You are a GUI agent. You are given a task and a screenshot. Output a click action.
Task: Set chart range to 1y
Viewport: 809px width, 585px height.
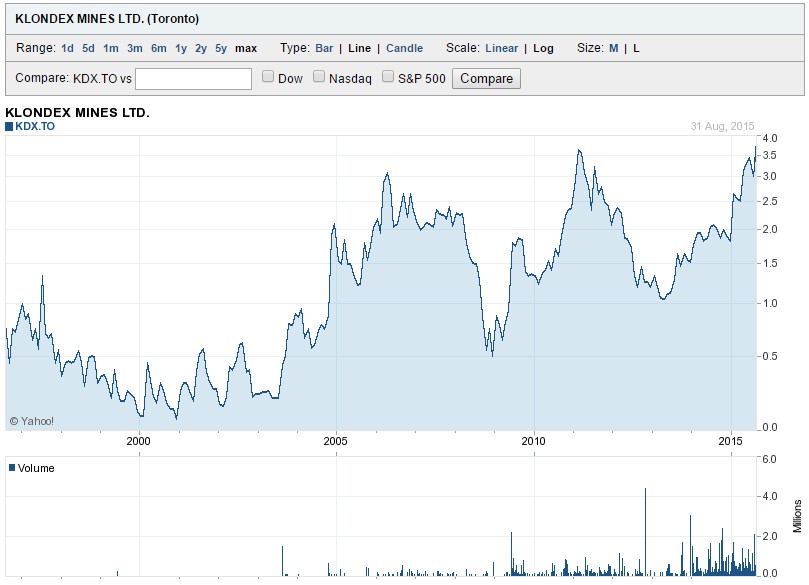(x=181, y=48)
